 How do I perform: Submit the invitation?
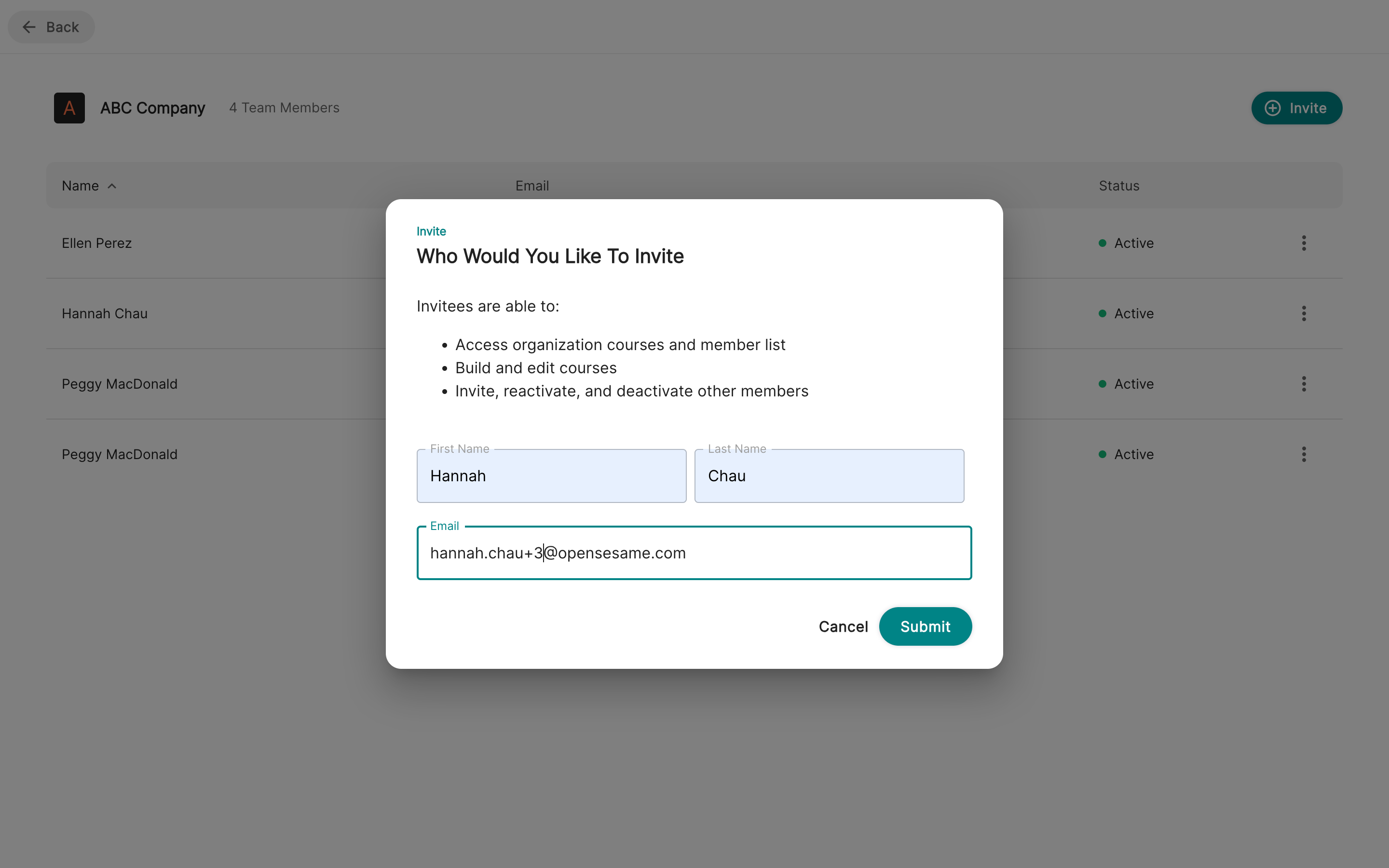(925, 626)
